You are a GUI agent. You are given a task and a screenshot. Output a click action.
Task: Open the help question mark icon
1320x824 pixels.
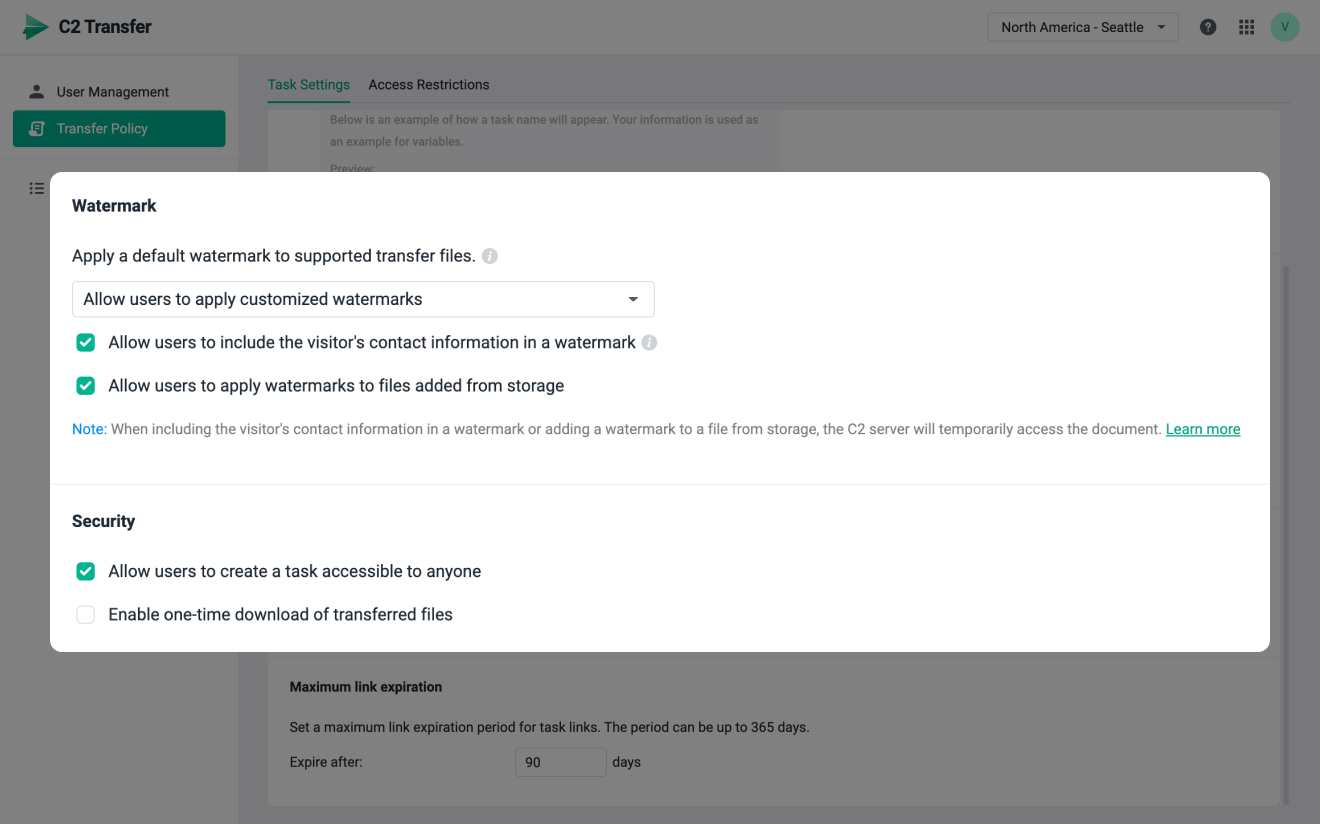point(1207,27)
